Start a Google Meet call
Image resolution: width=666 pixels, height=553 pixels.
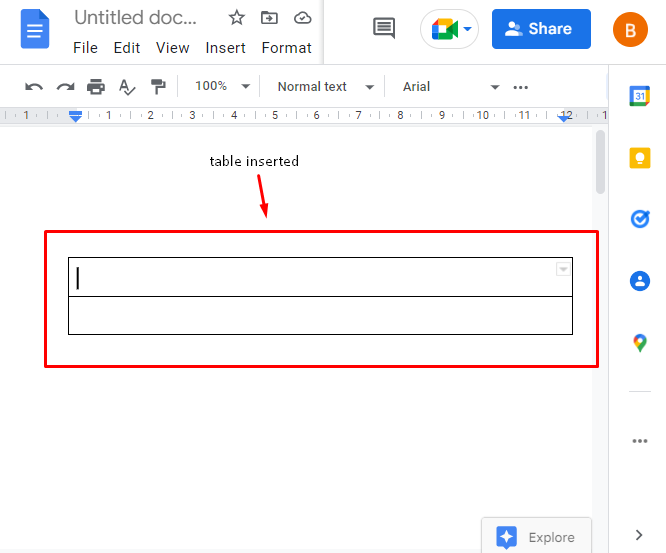[449, 29]
